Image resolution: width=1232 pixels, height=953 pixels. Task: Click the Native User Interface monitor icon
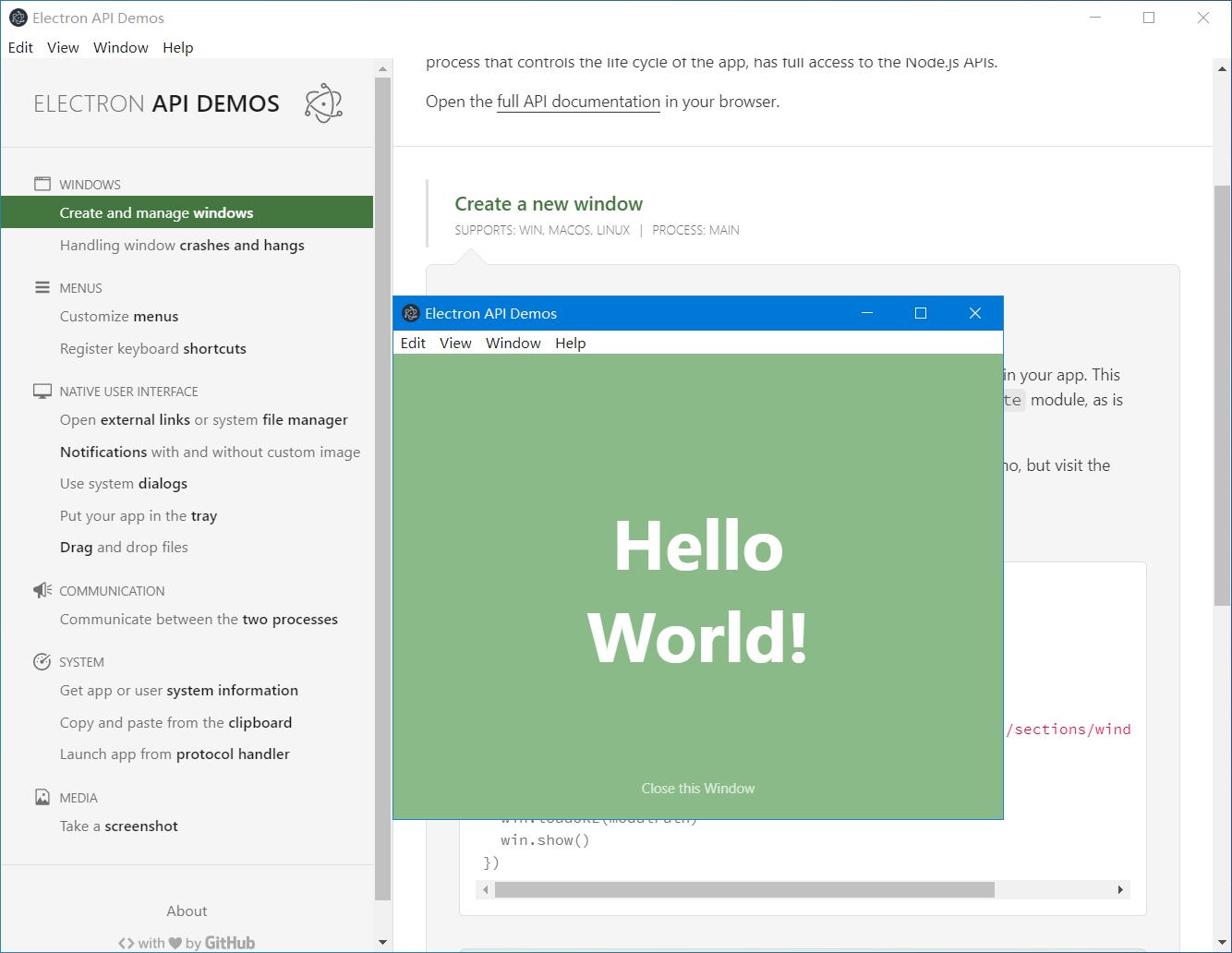[42, 391]
